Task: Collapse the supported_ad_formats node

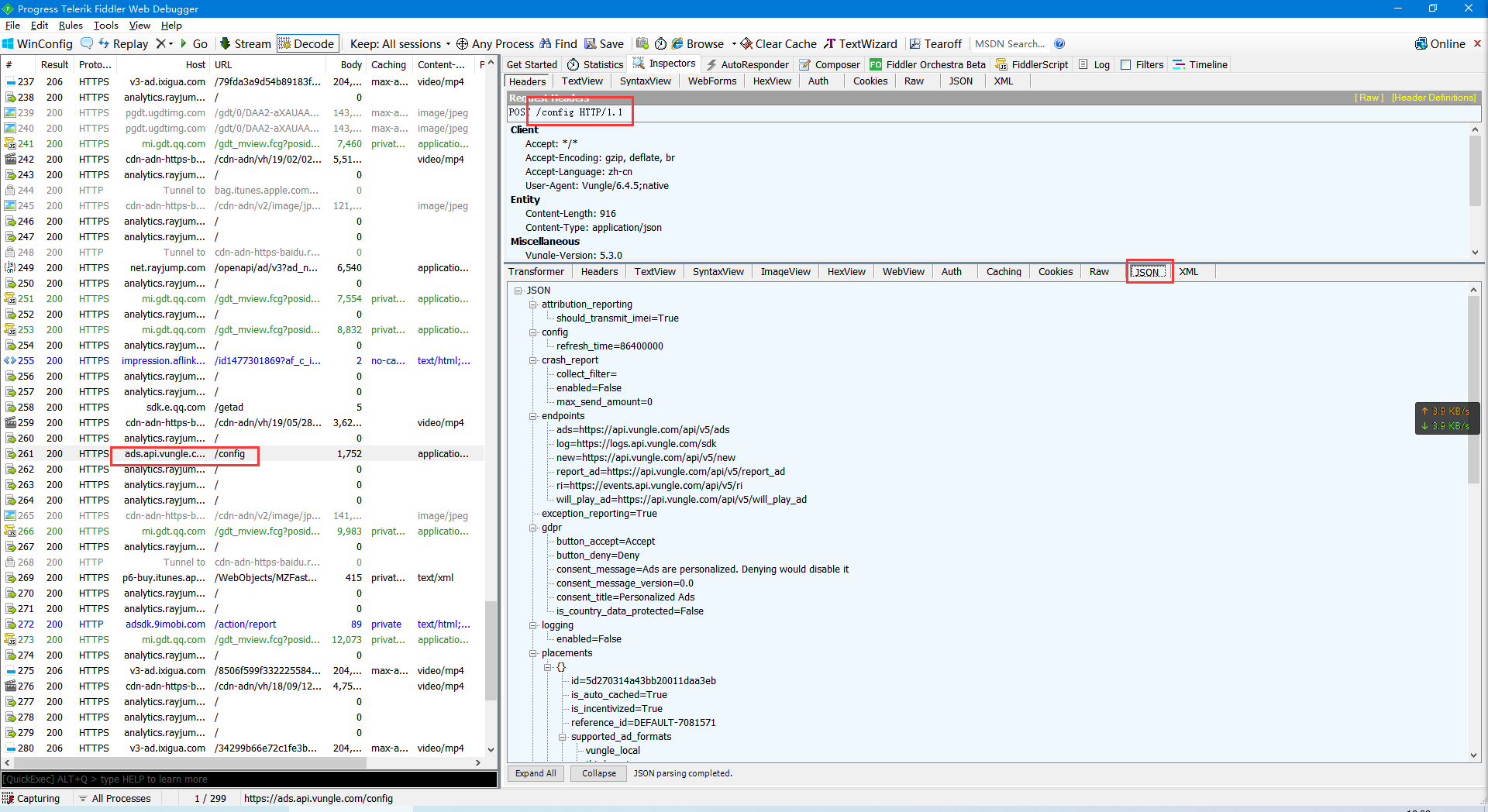Action: tap(562, 737)
